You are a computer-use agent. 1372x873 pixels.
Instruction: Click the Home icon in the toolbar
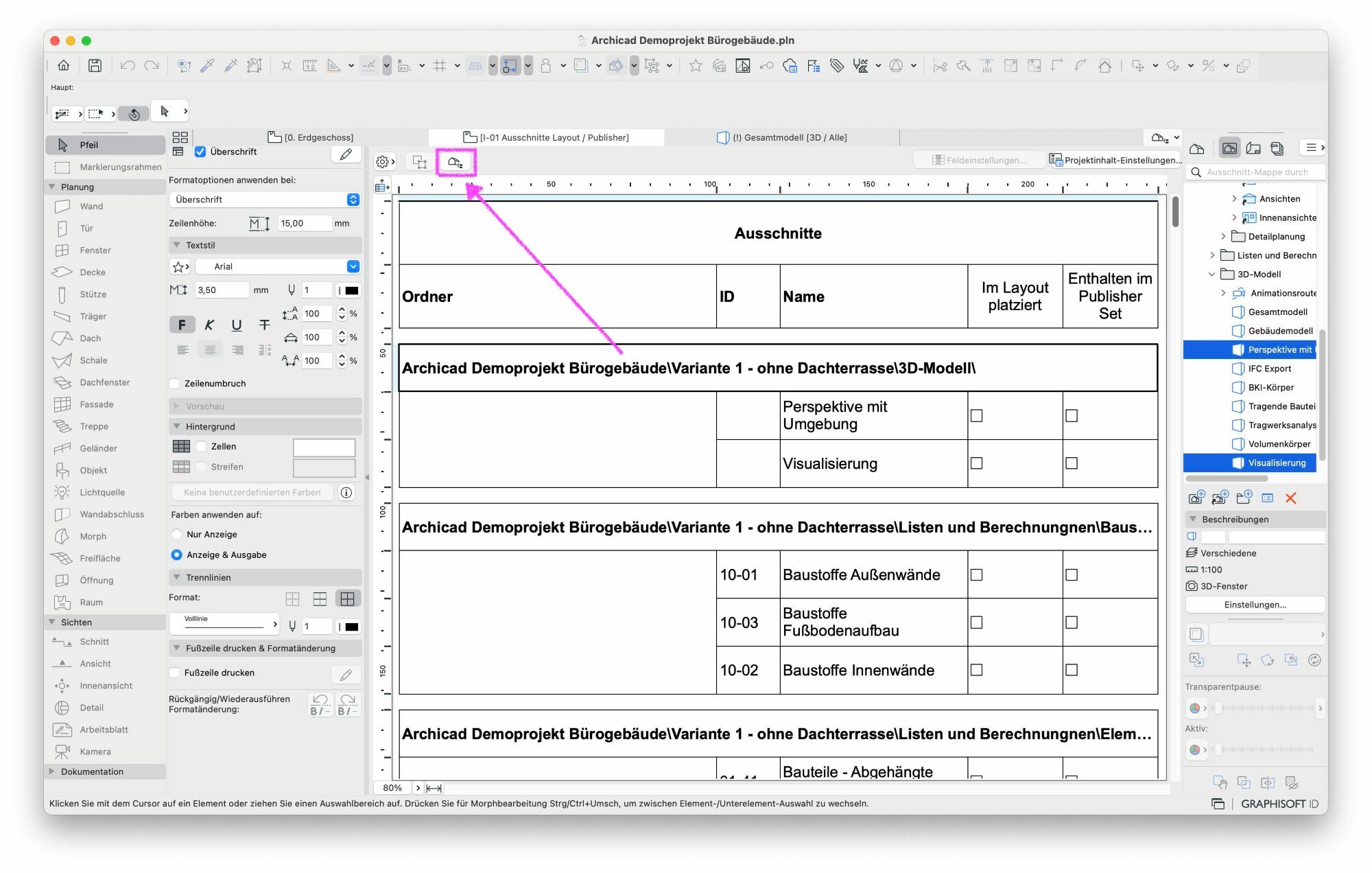tap(63, 66)
